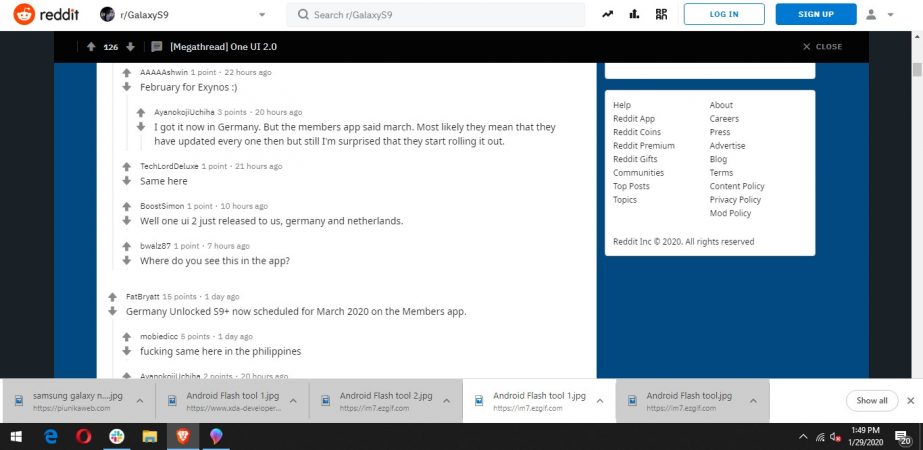The height and width of the screenshot is (450, 923).
Task: Open the All bar-chart icon
Action: (634, 15)
